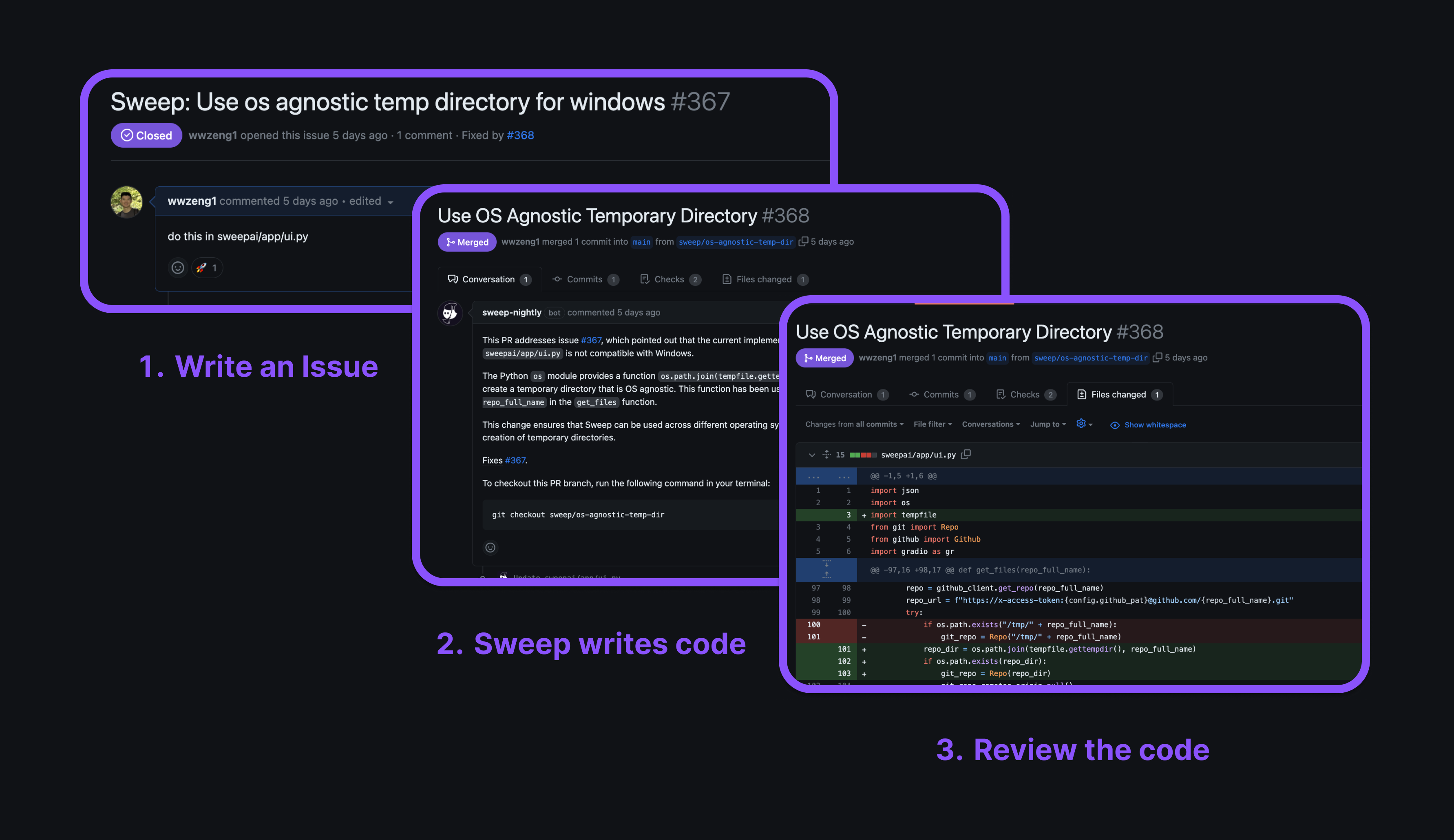Click the Fixes #367 link
The image size is (1454, 840).
[x=515, y=460]
